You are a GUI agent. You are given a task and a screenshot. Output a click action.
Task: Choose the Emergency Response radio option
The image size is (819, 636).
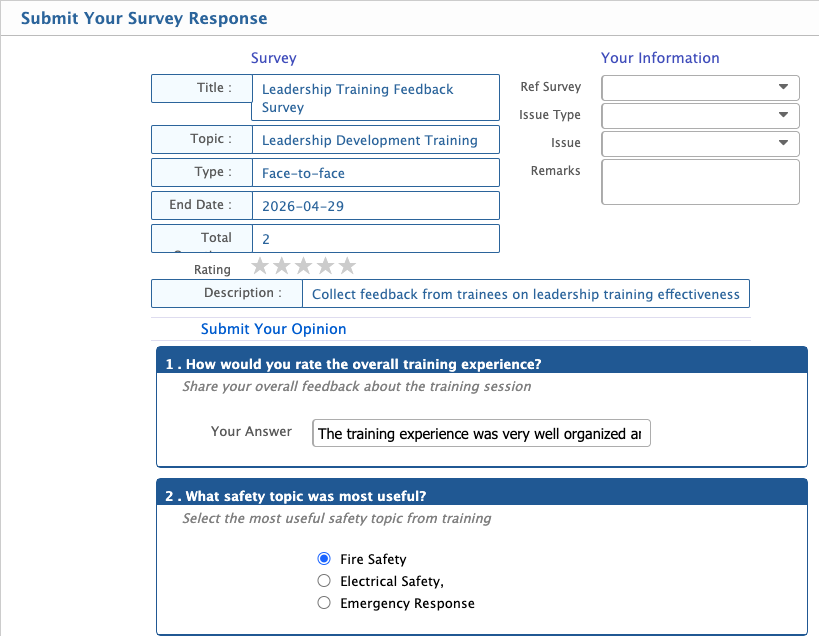point(324,603)
